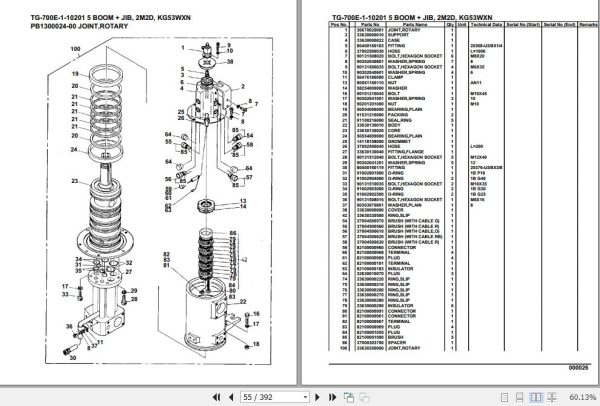Go to the first page of the document
This screenshot has width=600, height=406.
(x=216, y=397)
